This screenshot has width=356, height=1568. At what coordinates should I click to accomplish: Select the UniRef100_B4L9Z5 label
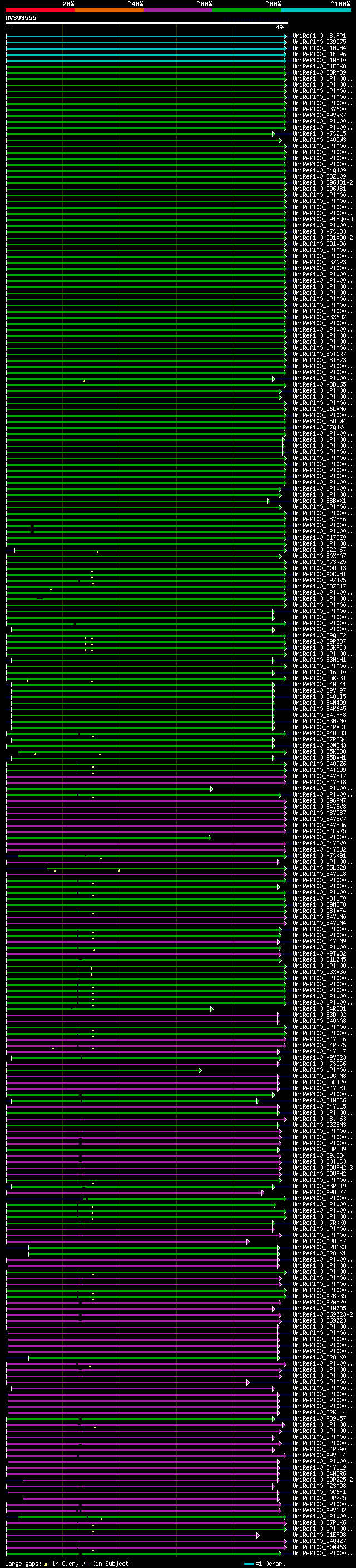[x=319, y=831]
